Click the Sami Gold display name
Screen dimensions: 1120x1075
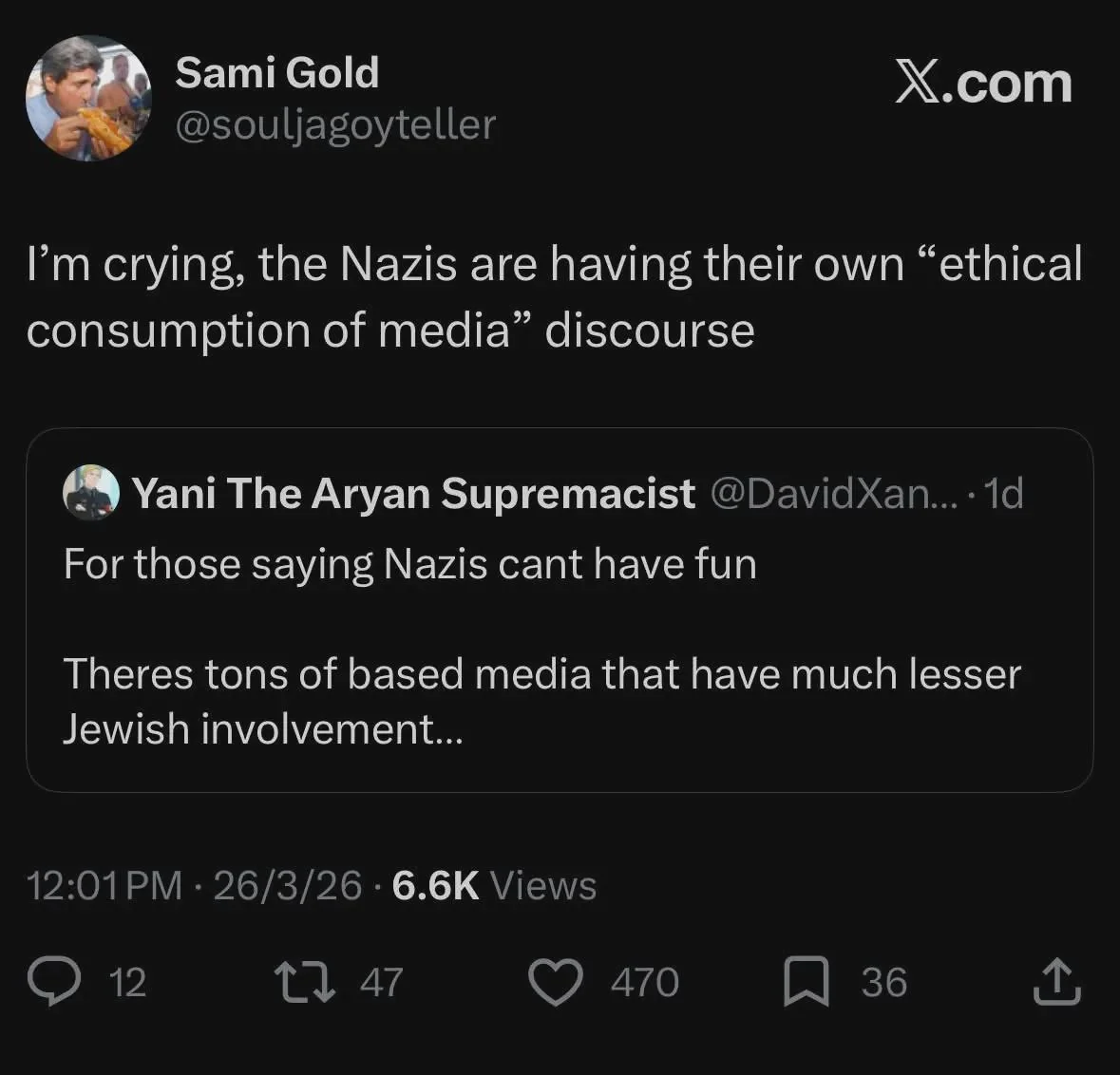pyautogui.click(x=276, y=73)
